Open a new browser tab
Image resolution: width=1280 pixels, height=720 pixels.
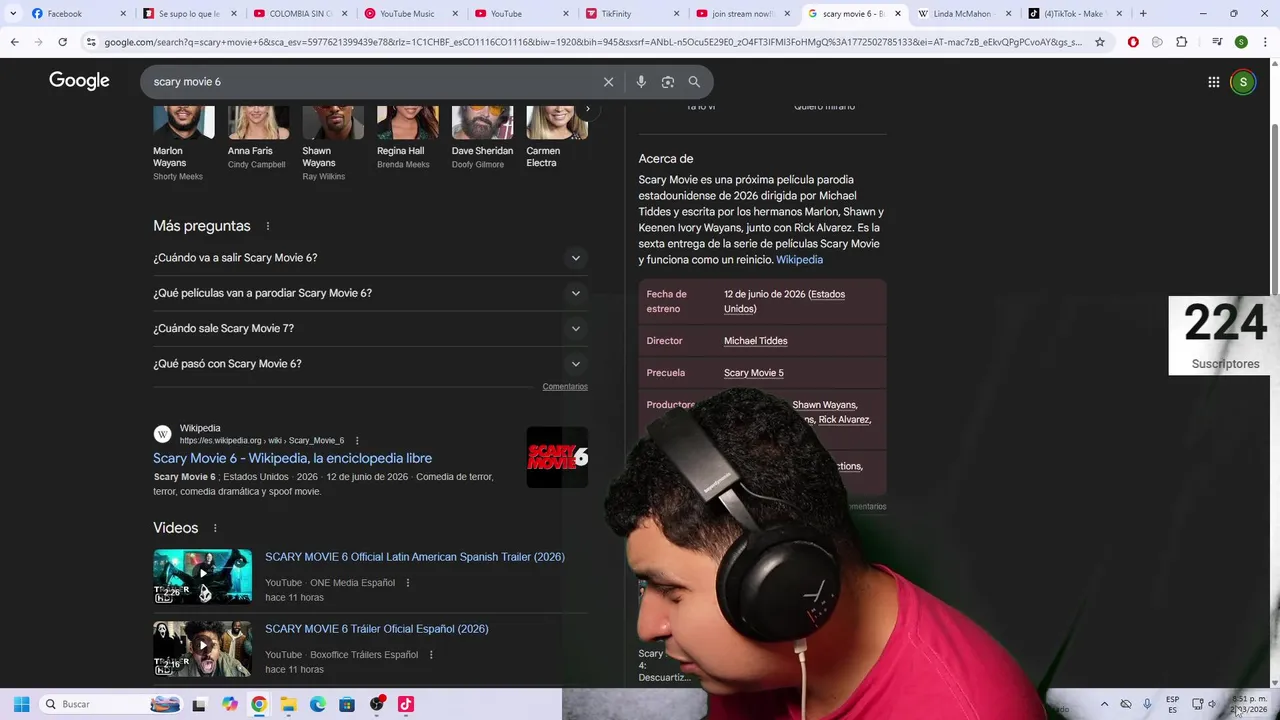1143,14
